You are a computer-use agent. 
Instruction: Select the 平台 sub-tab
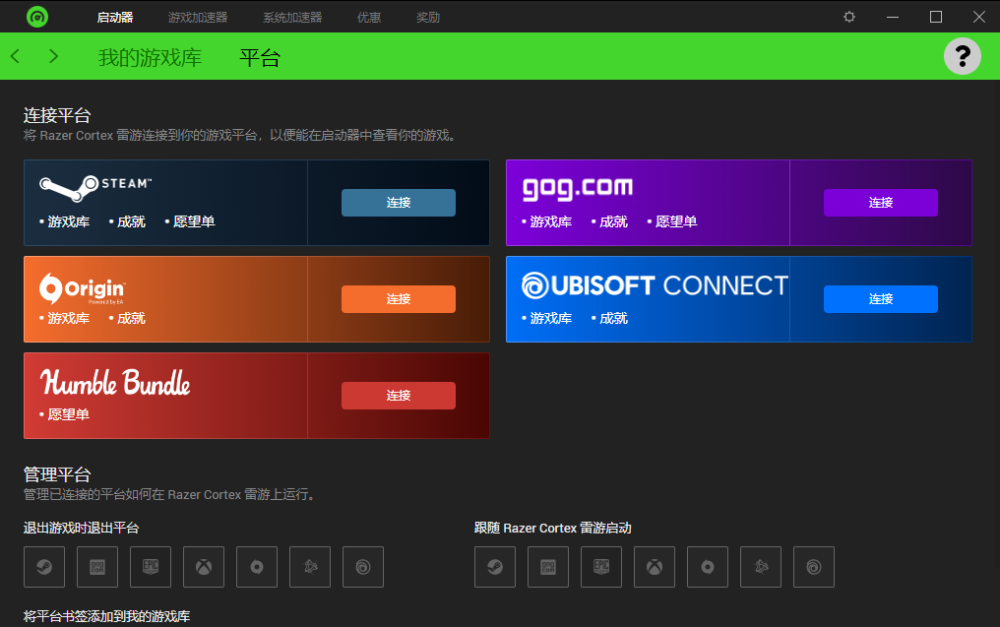click(x=260, y=57)
